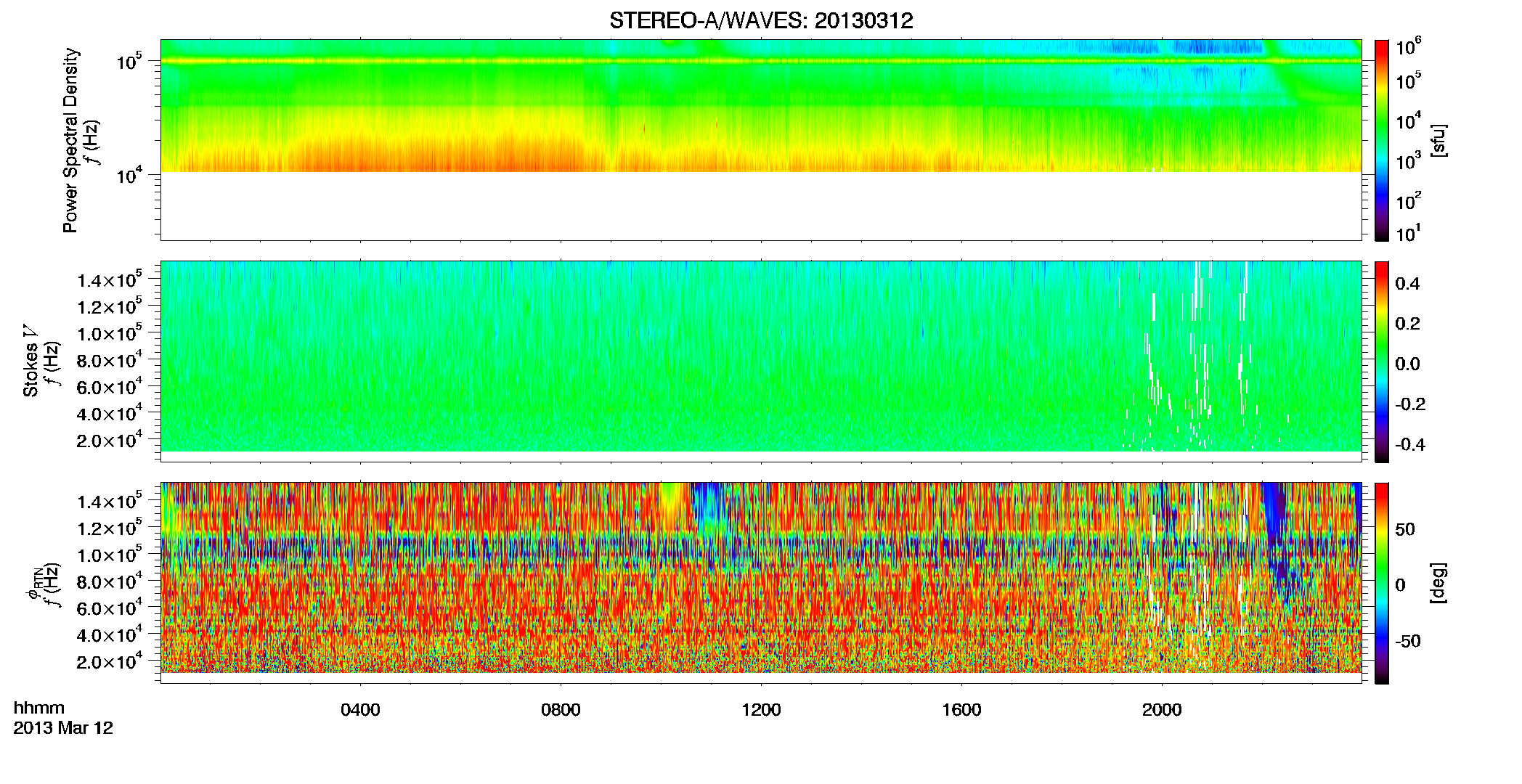The width and height of the screenshot is (1522, 784).
Task: Click the [sfu] units label
Action: 1438,140
